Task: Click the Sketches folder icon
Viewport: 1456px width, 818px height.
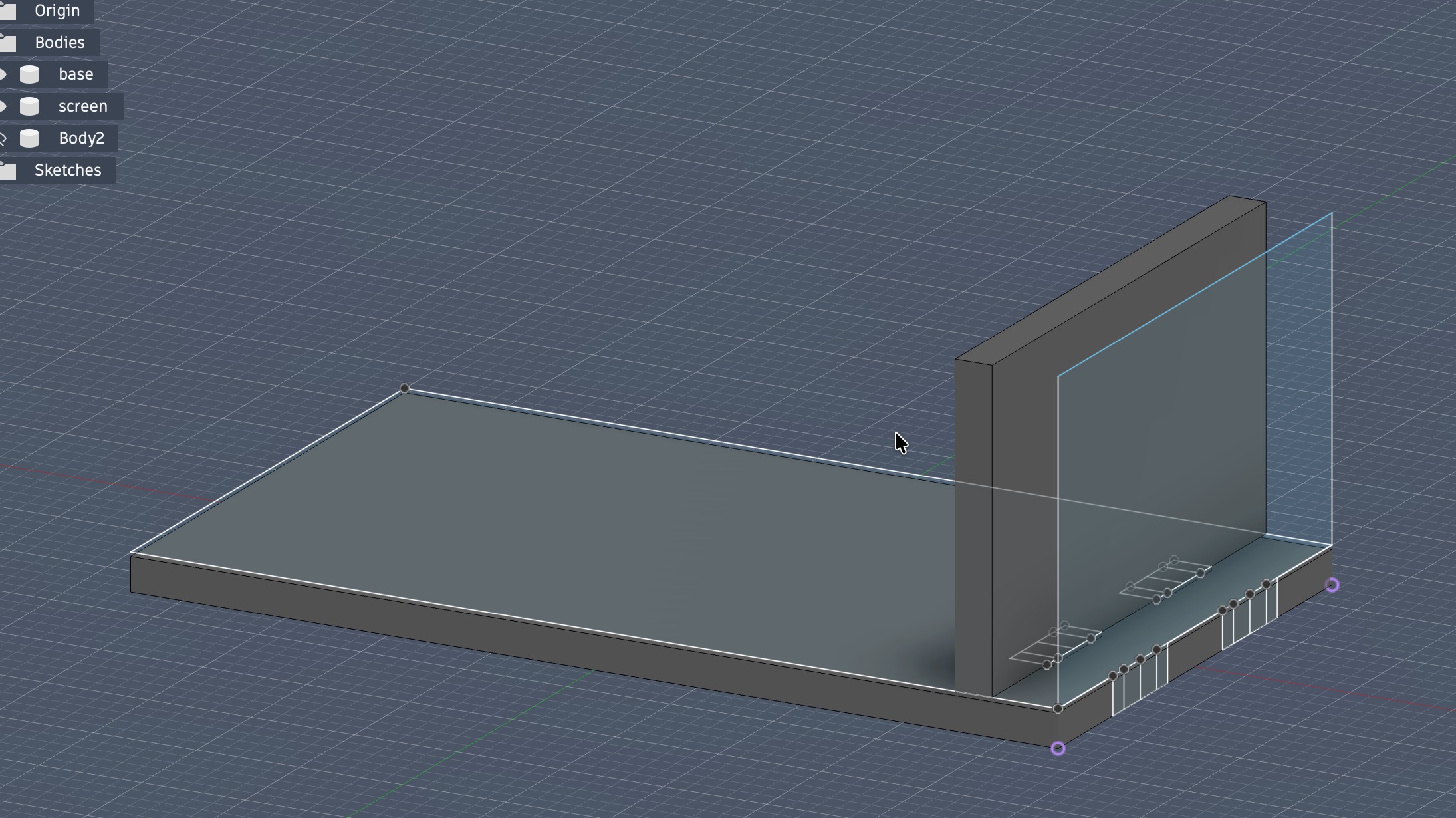Action: point(8,170)
